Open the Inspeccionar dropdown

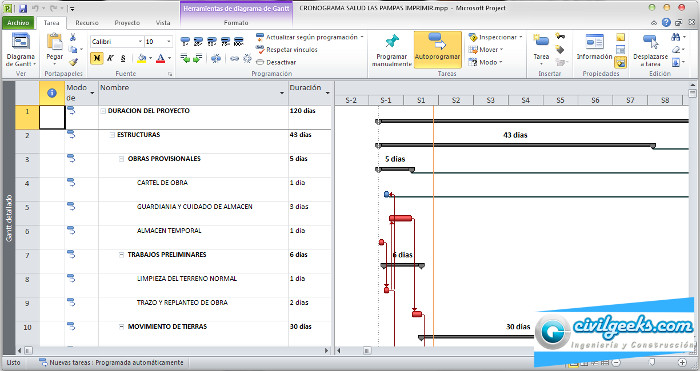tap(495, 37)
